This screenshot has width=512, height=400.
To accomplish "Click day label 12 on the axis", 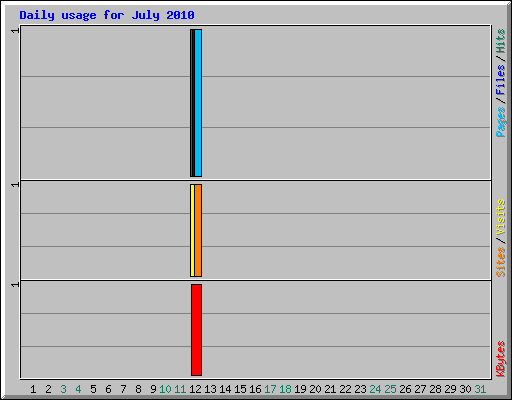I will click(195, 389).
